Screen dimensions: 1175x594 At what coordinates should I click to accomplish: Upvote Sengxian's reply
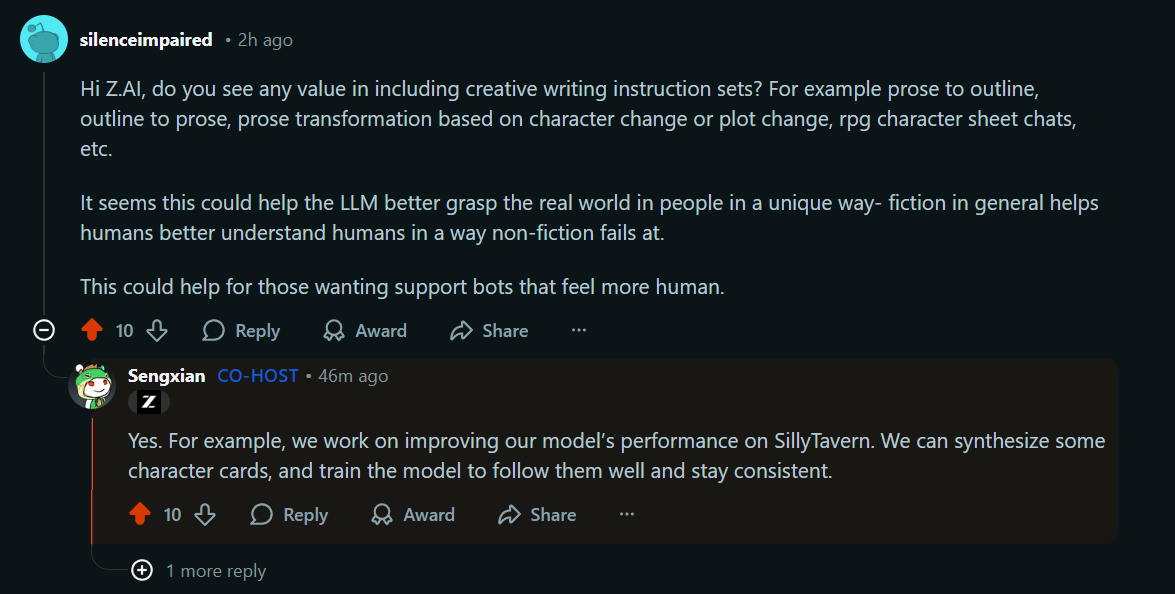(140, 515)
